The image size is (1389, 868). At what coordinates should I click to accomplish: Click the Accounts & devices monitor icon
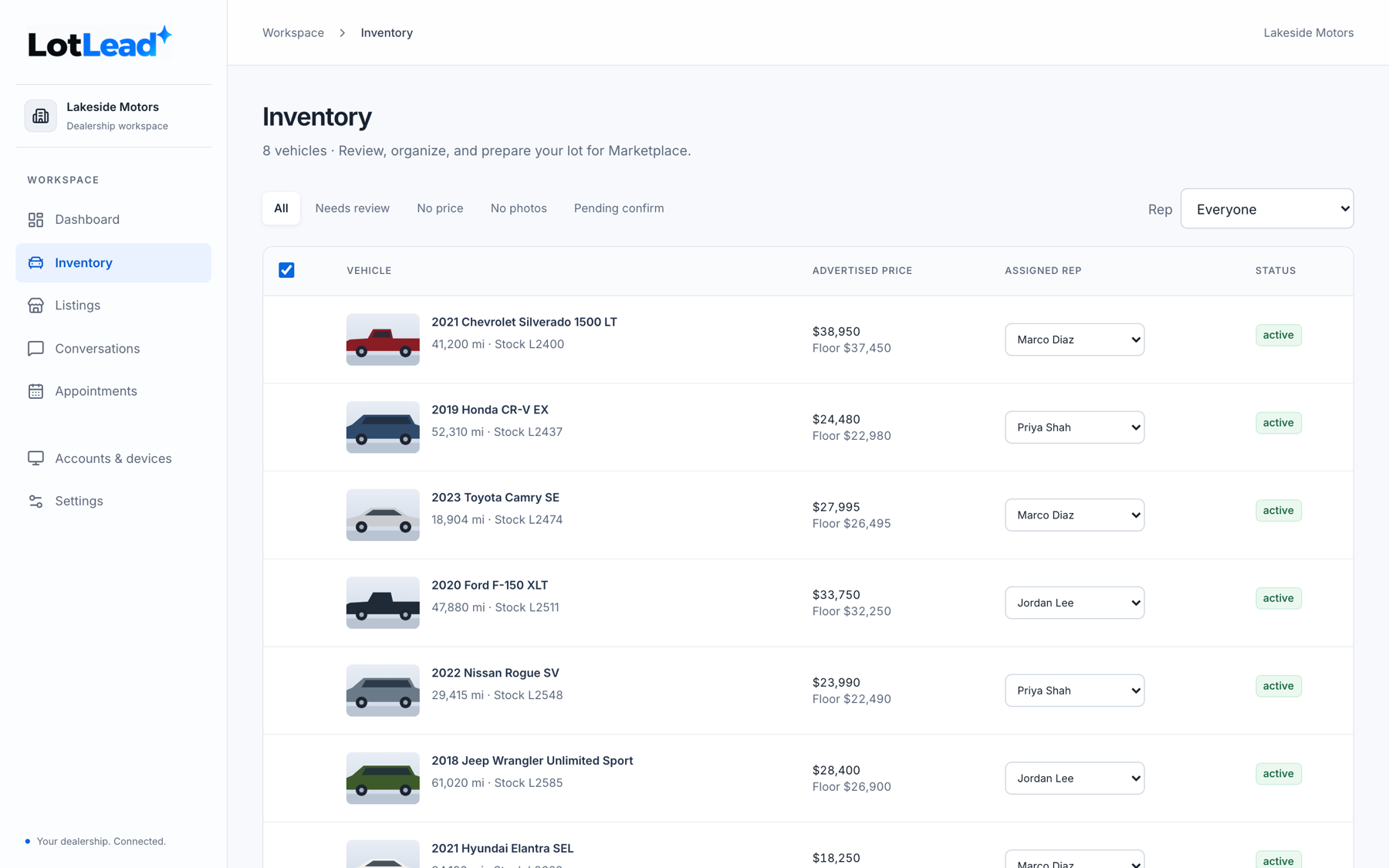click(35, 458)
